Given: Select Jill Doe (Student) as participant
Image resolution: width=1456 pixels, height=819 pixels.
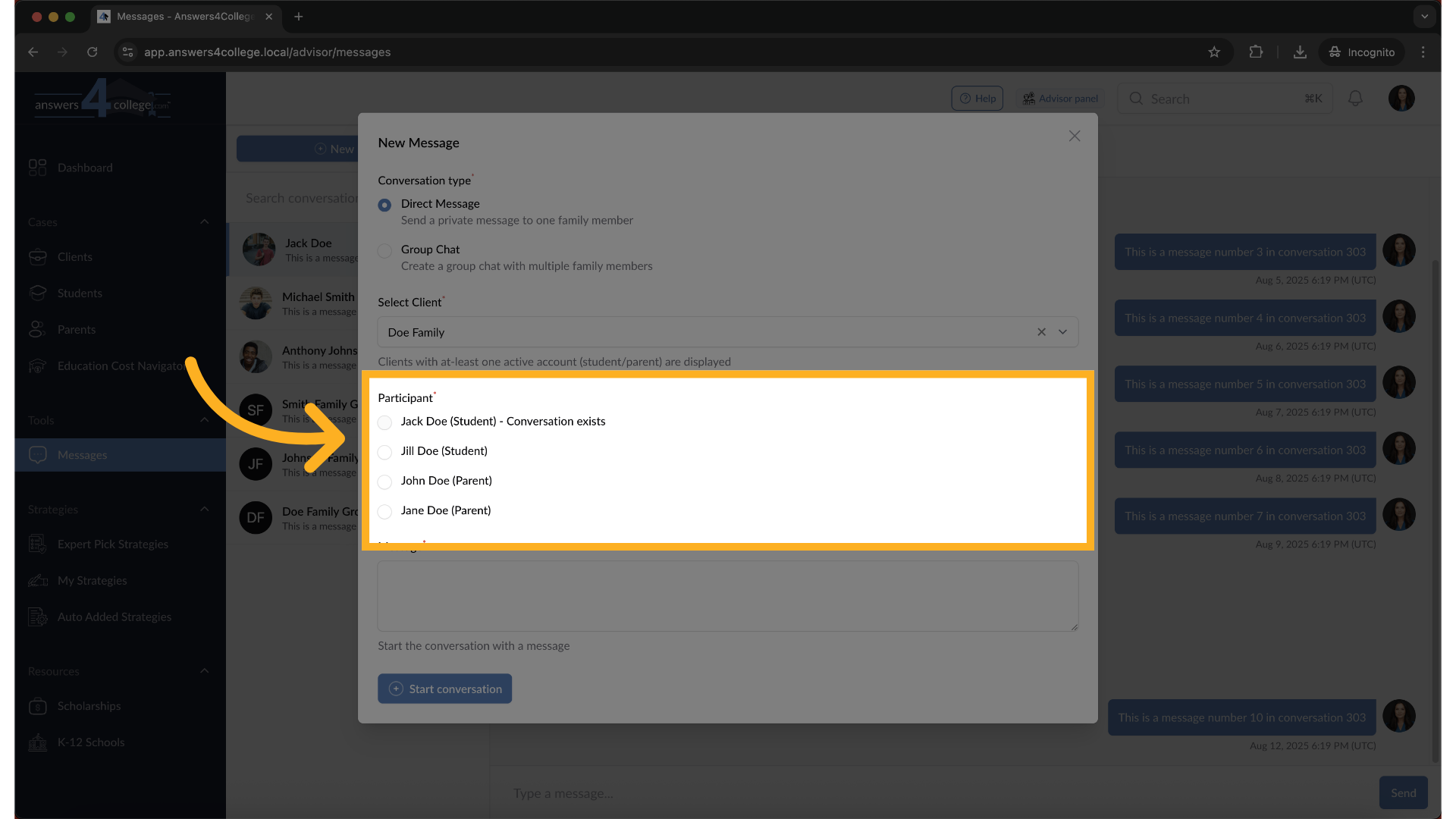Looking at the screenshot, I should pyautogui.click(x=384, y=452).
